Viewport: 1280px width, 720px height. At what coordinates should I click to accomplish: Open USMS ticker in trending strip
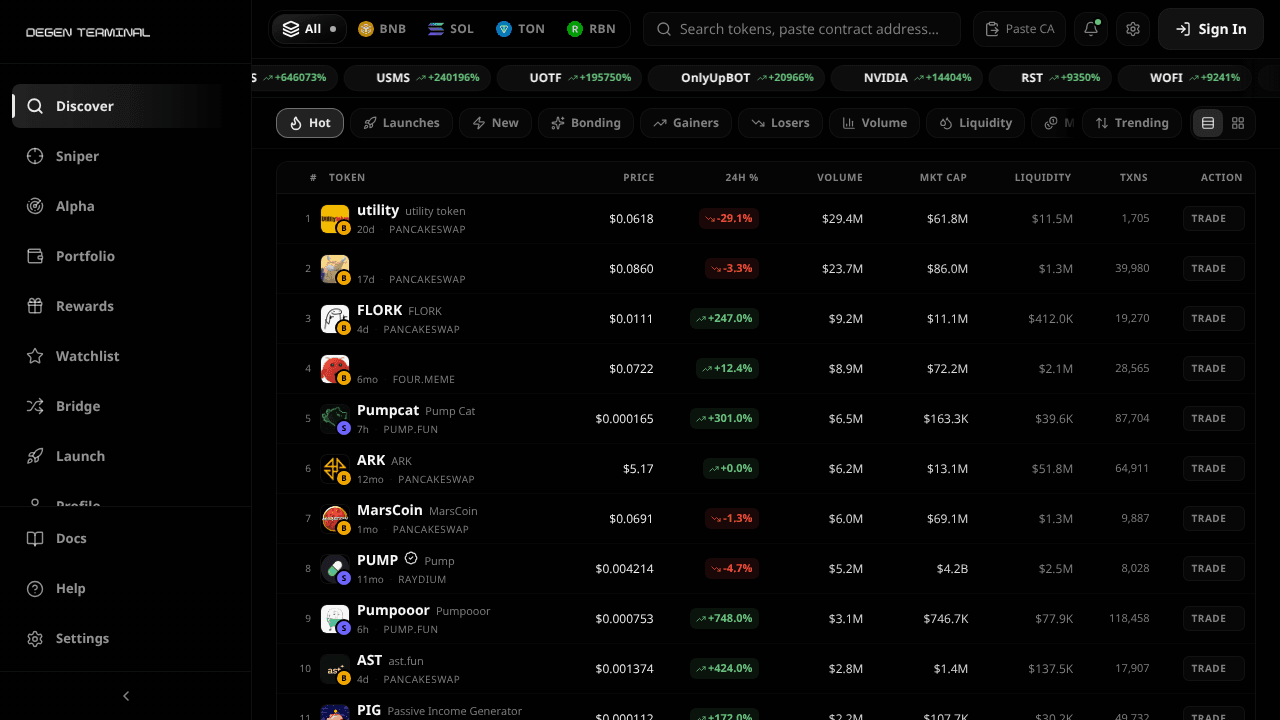coord(418,77)
